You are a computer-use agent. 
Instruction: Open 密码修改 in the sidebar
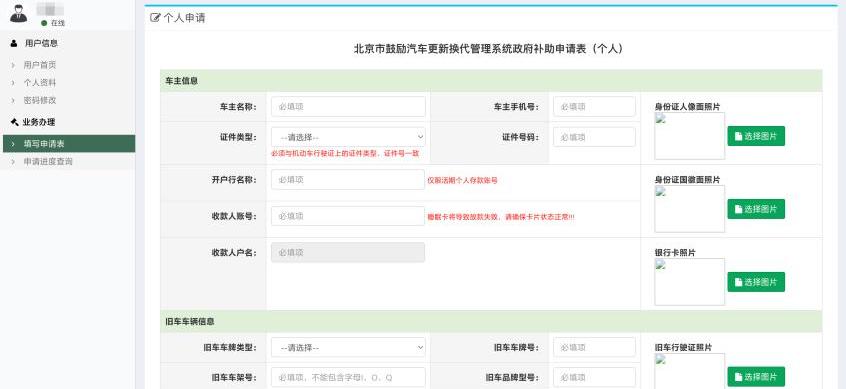tap(39, 100)
